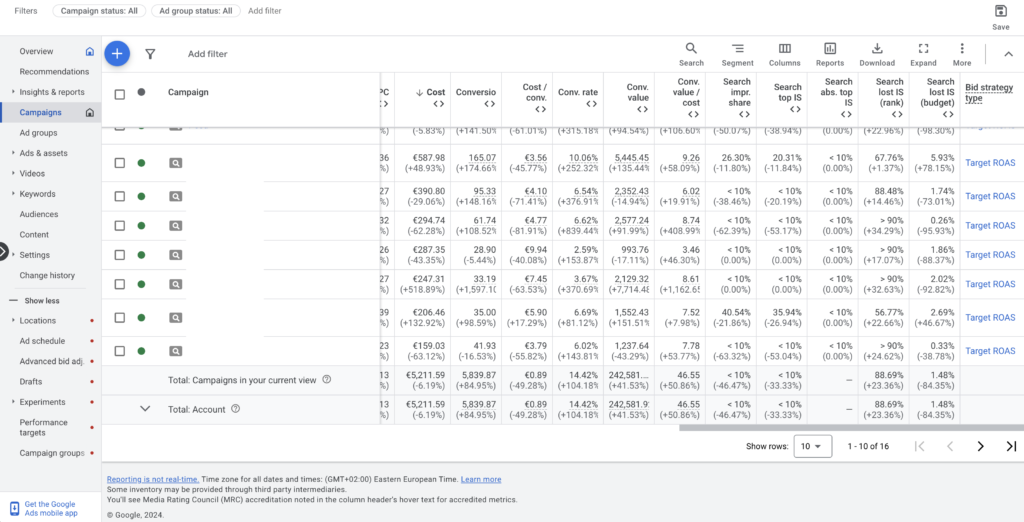Click the search campaign icon in the €294.74 row

click(x=175, y=225)
